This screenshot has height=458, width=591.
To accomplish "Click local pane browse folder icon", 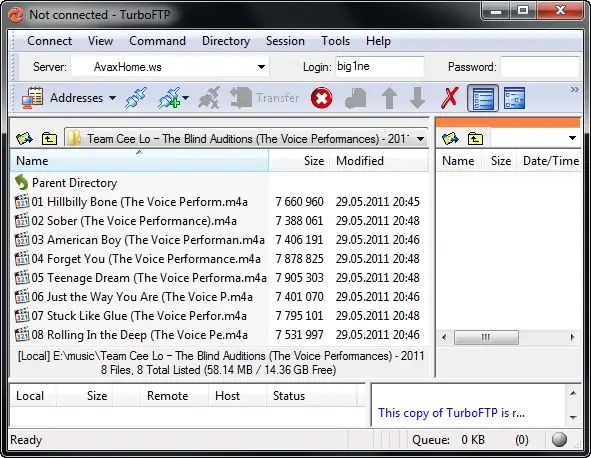I will pos(24,139).
